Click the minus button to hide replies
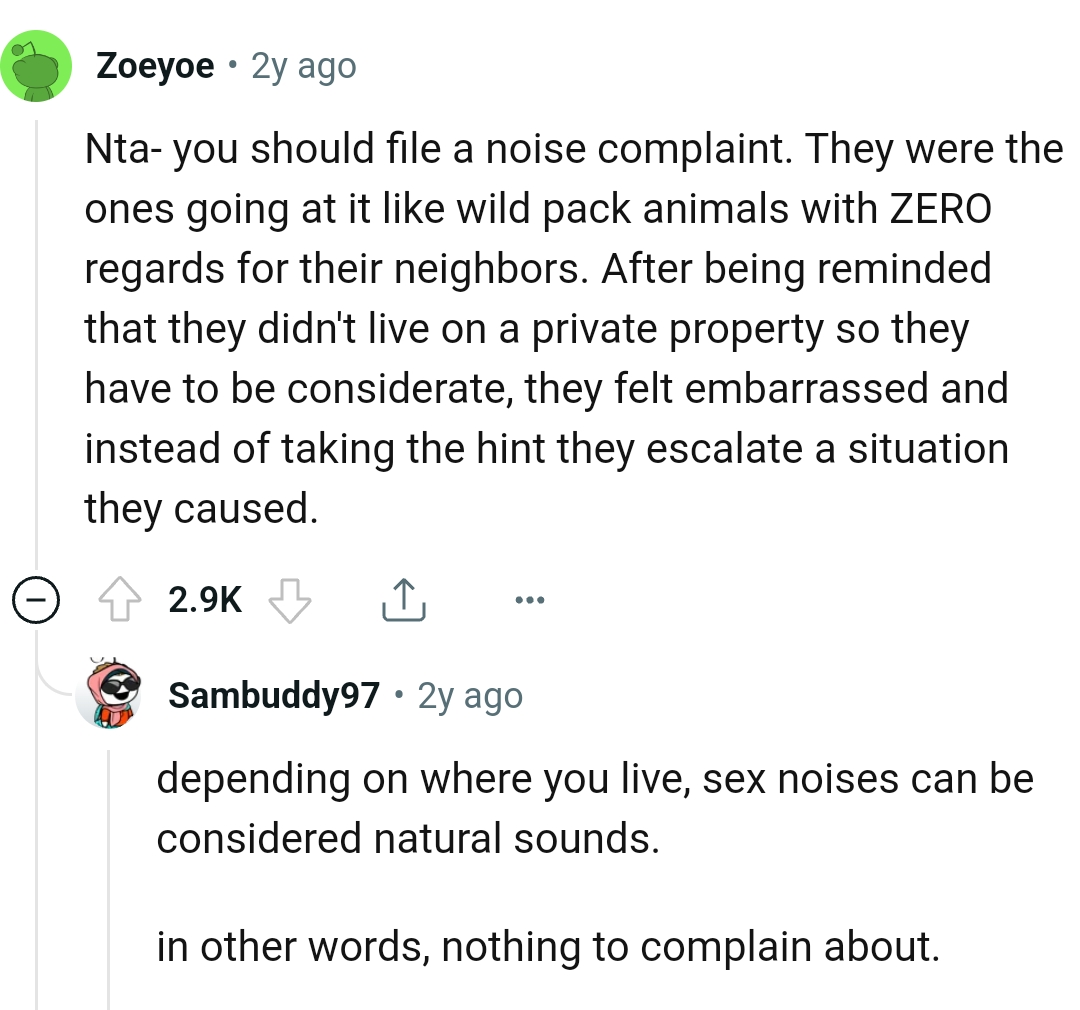 pyautogui.click(x=36, y=600)
